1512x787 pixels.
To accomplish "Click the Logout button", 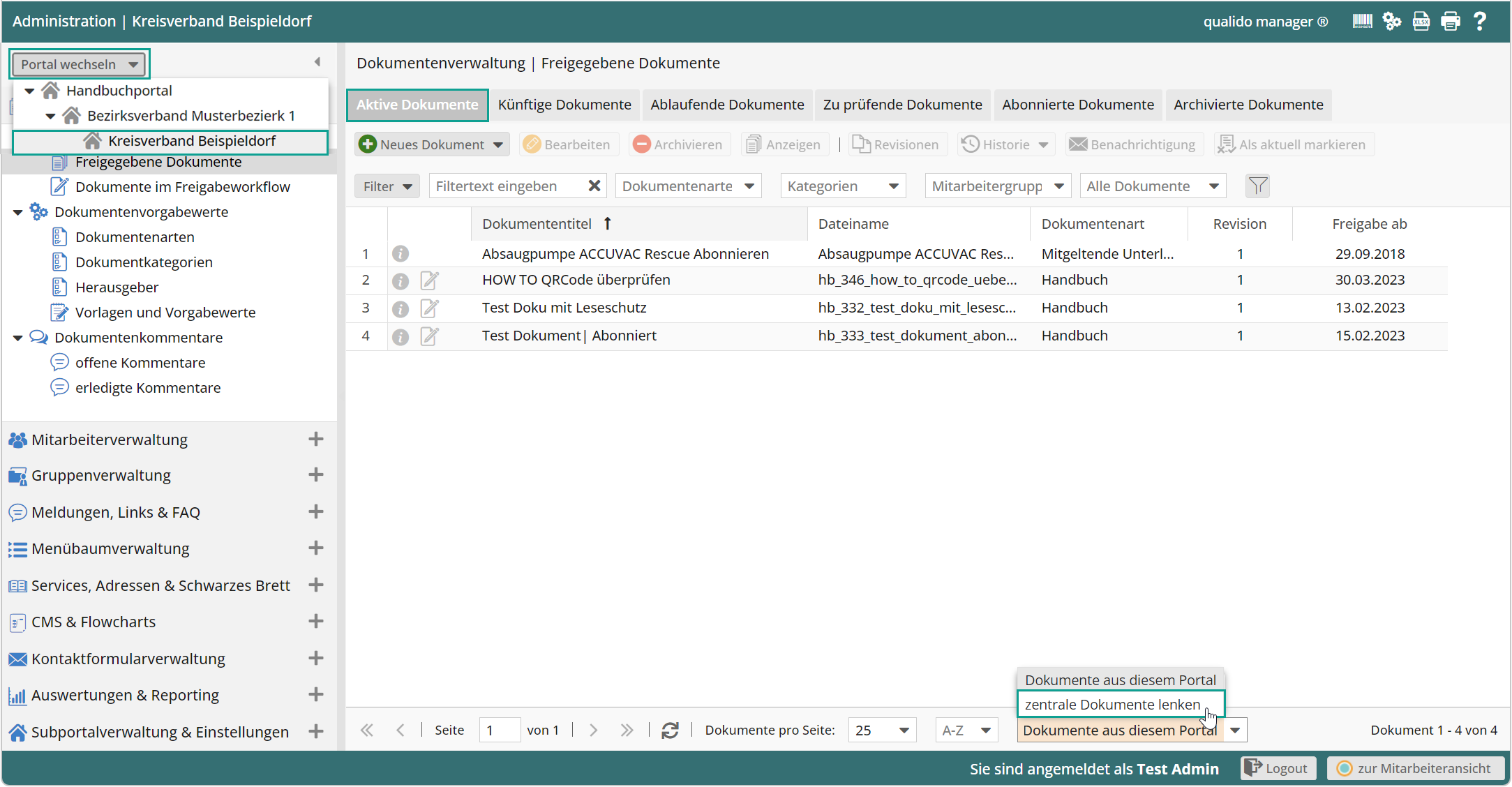I will [1278, 768].
